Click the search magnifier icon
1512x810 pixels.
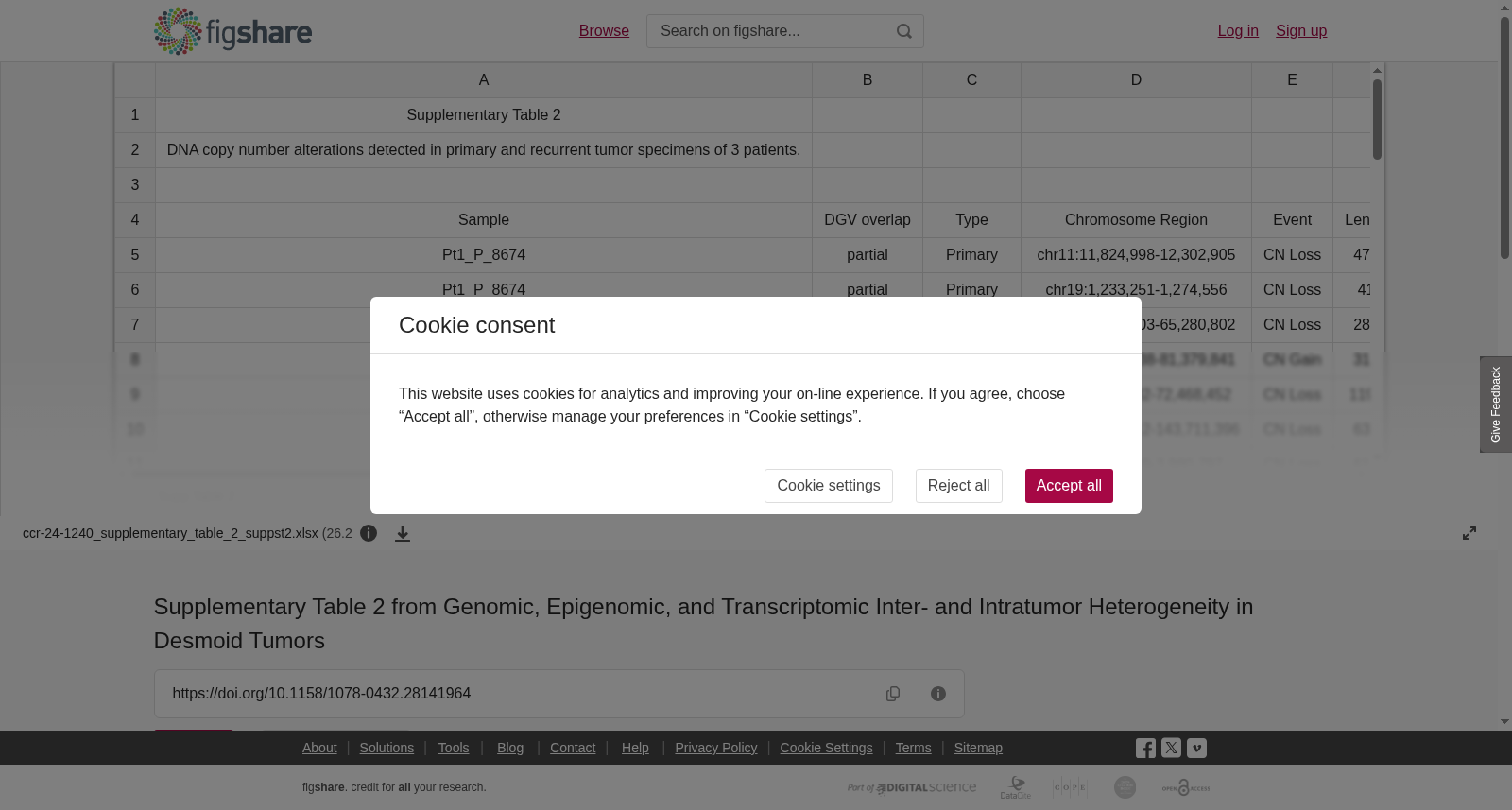coord(904,31)
